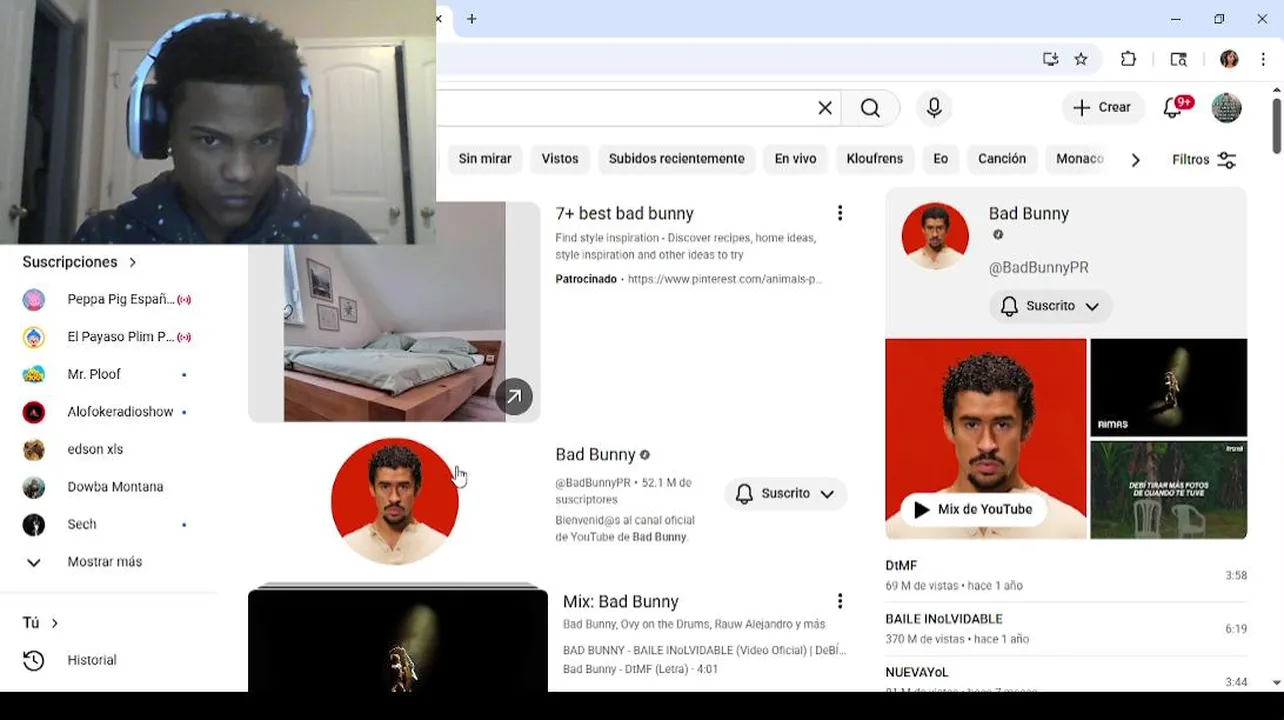This screenshot has height=720, width=1284.
Task: Select the Vistos filter chip
Action: pos(560,159)
